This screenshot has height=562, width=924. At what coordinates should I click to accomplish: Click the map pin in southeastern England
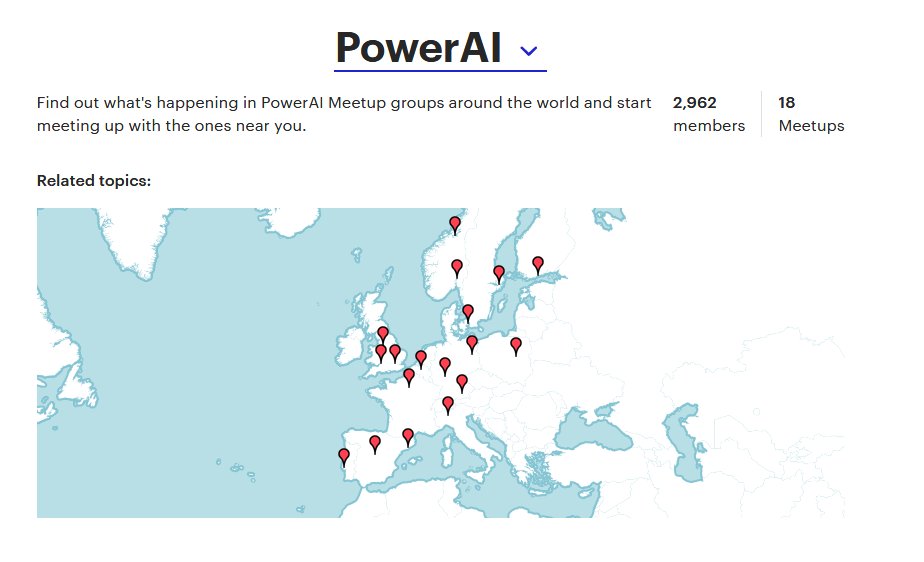(x=395, y=353)
